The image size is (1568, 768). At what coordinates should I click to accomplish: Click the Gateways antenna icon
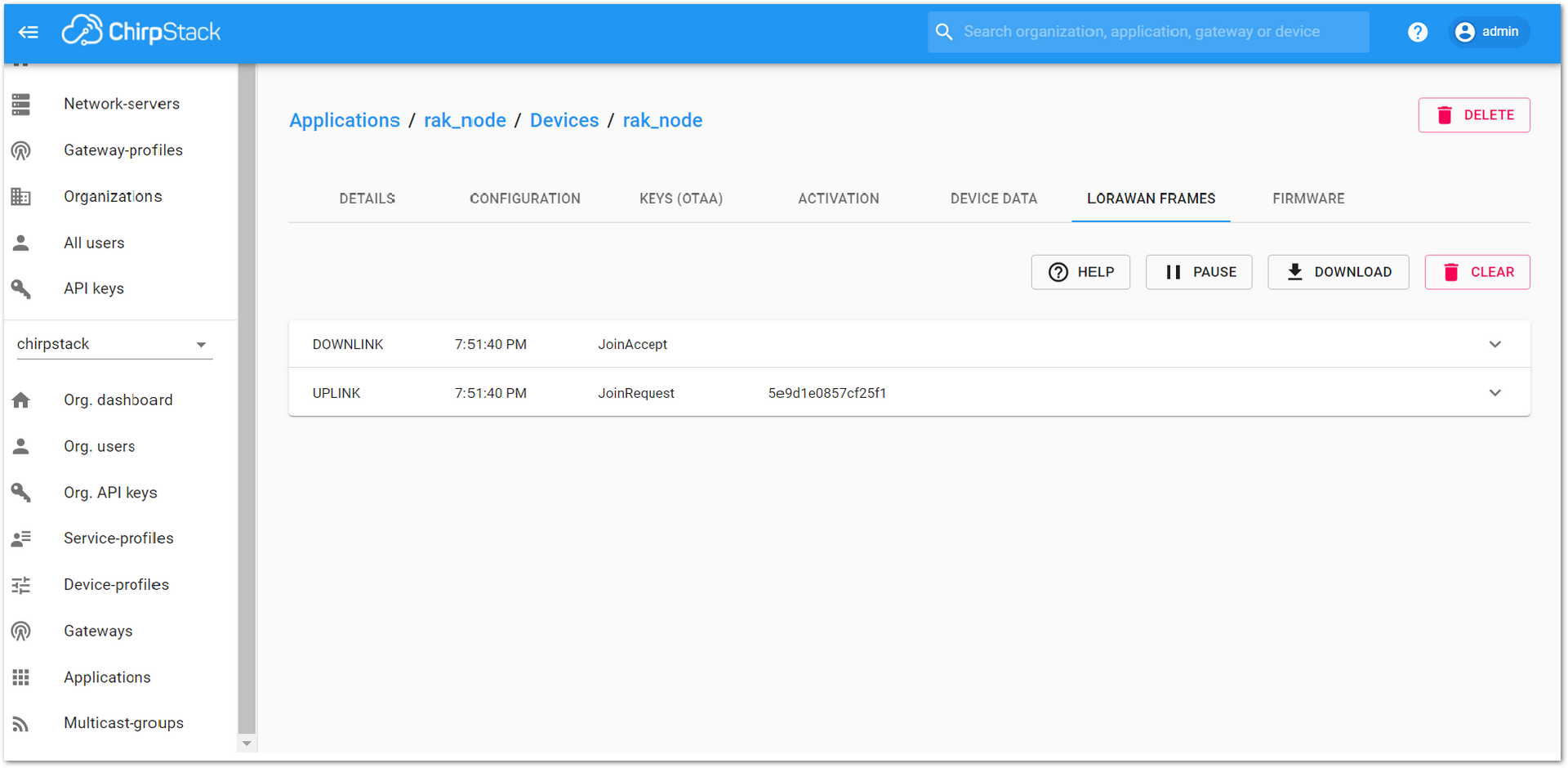[21, 631]
